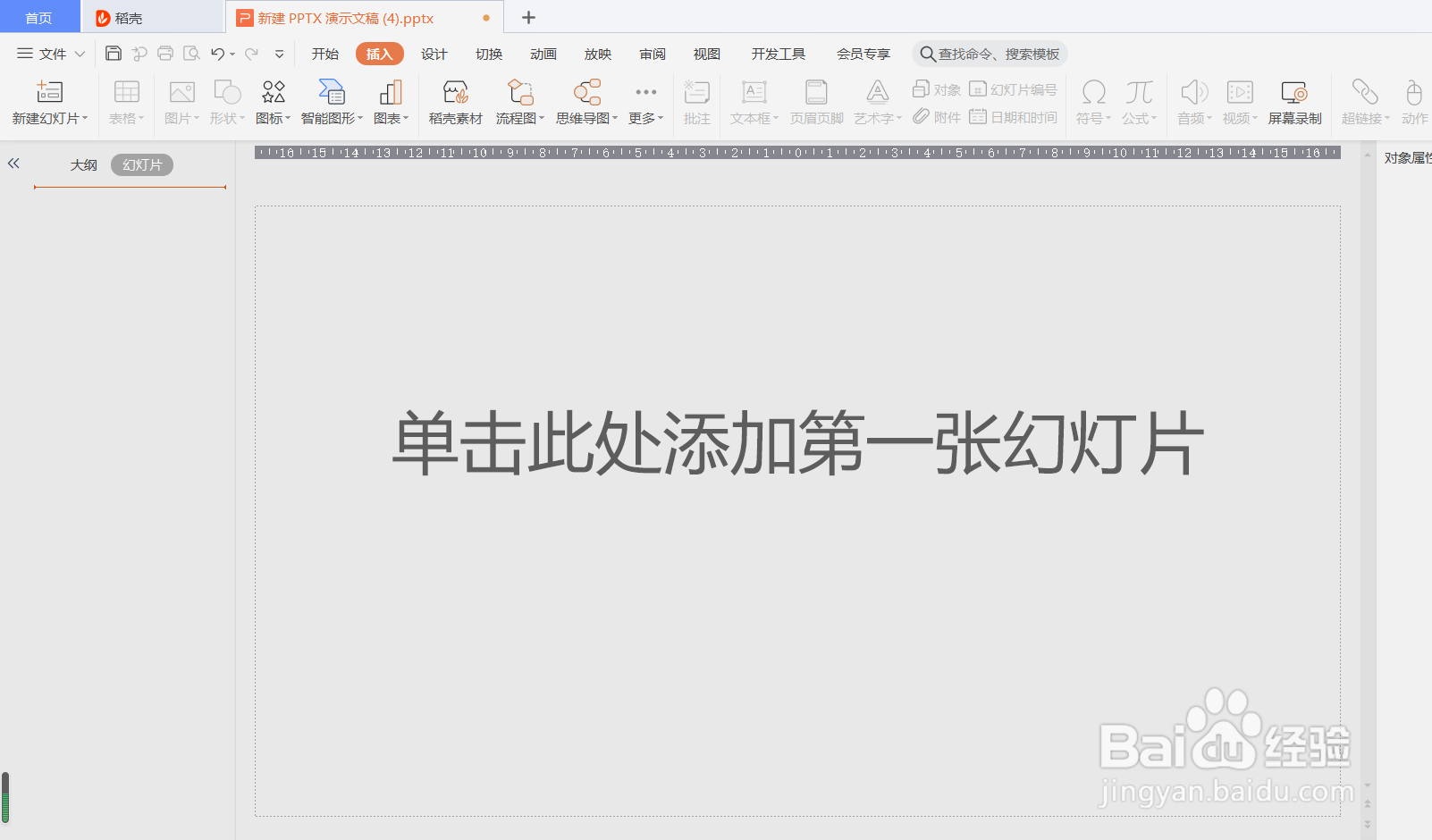Click the 附件 attachment button
This screenshot has width=1432, height=840.
(x=936, y=117)
